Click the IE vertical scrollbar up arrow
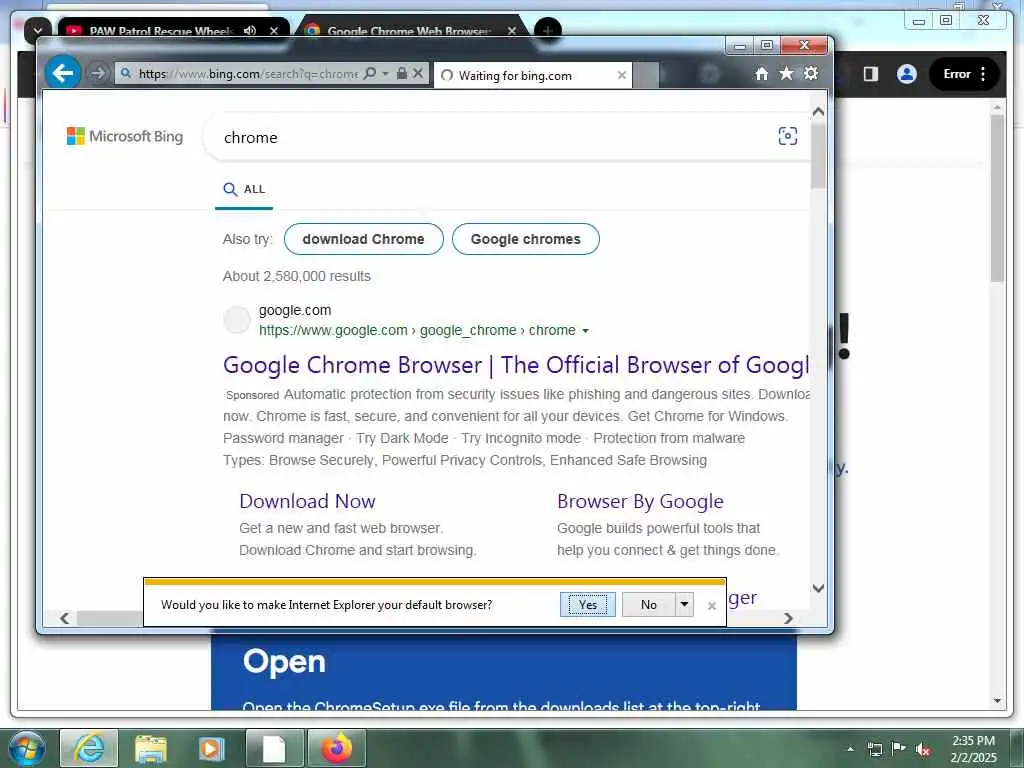This screenshot has width=1024, height=768. click(x=818, y=112)
